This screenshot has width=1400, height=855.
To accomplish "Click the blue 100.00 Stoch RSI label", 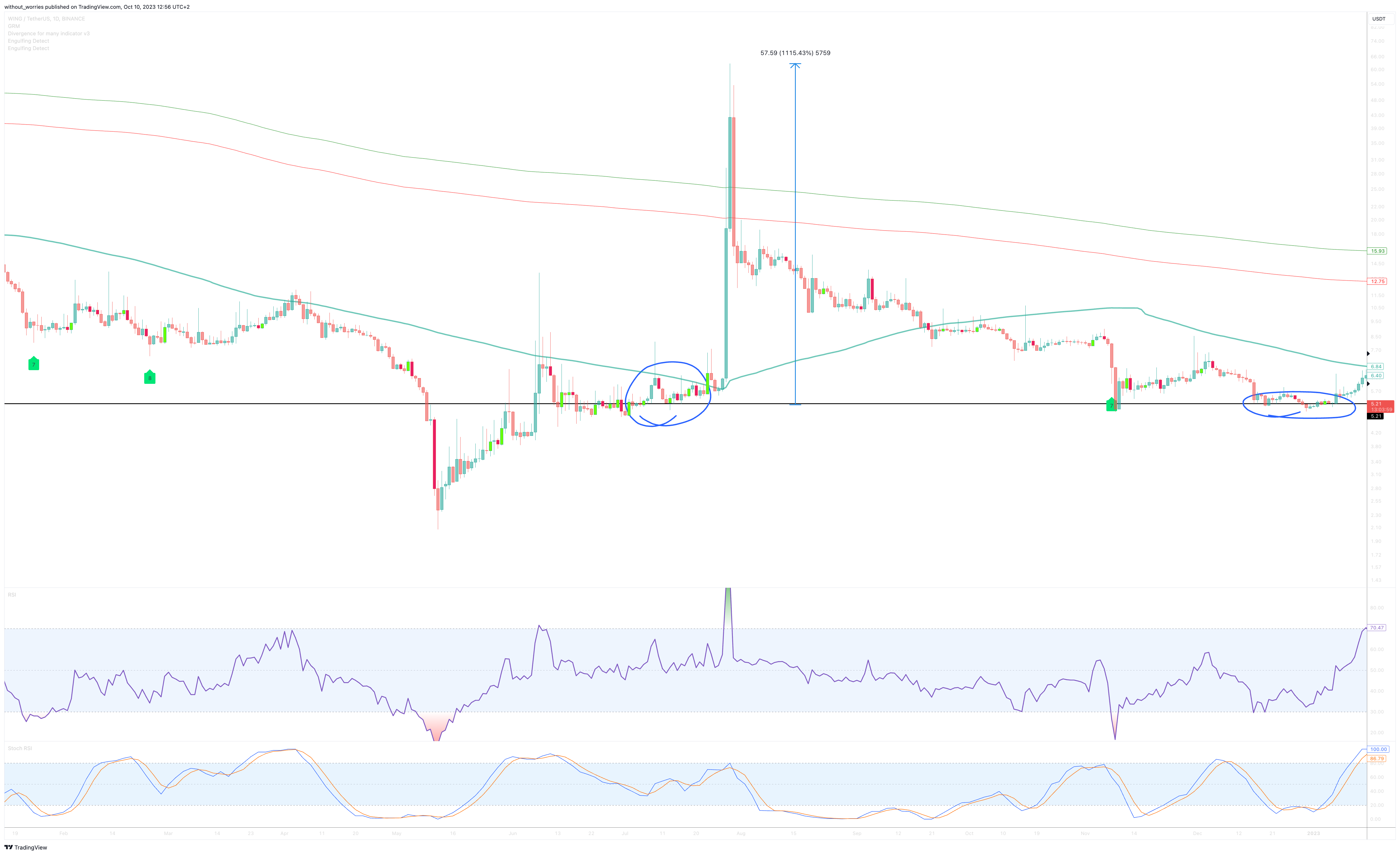I will click(x=1378, y=749).
